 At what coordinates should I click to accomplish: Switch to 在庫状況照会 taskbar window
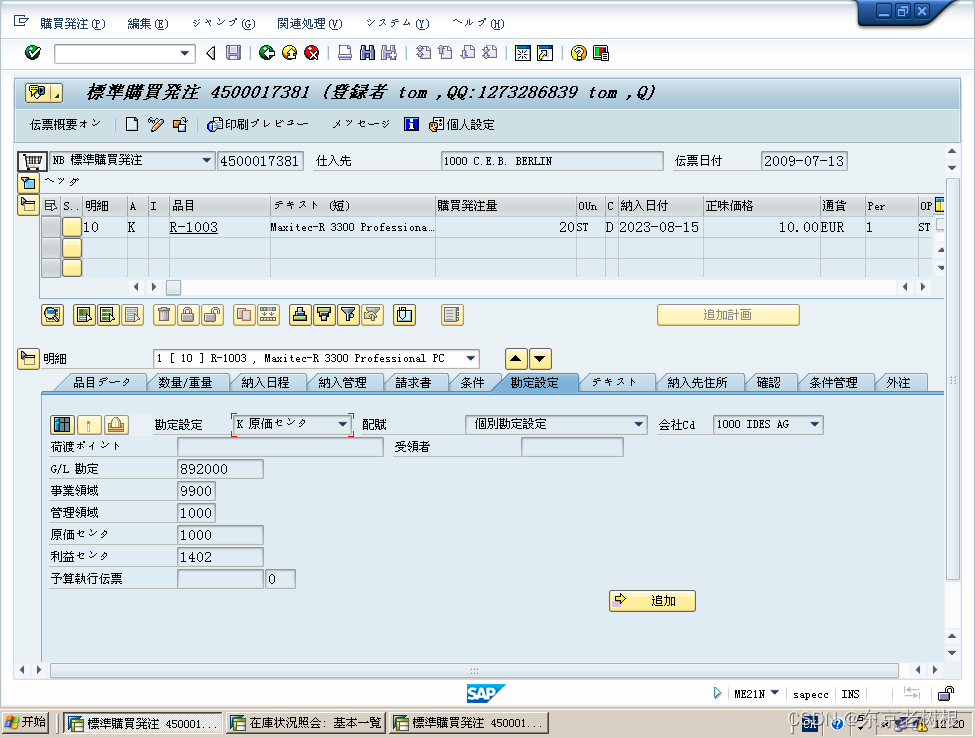306,722
